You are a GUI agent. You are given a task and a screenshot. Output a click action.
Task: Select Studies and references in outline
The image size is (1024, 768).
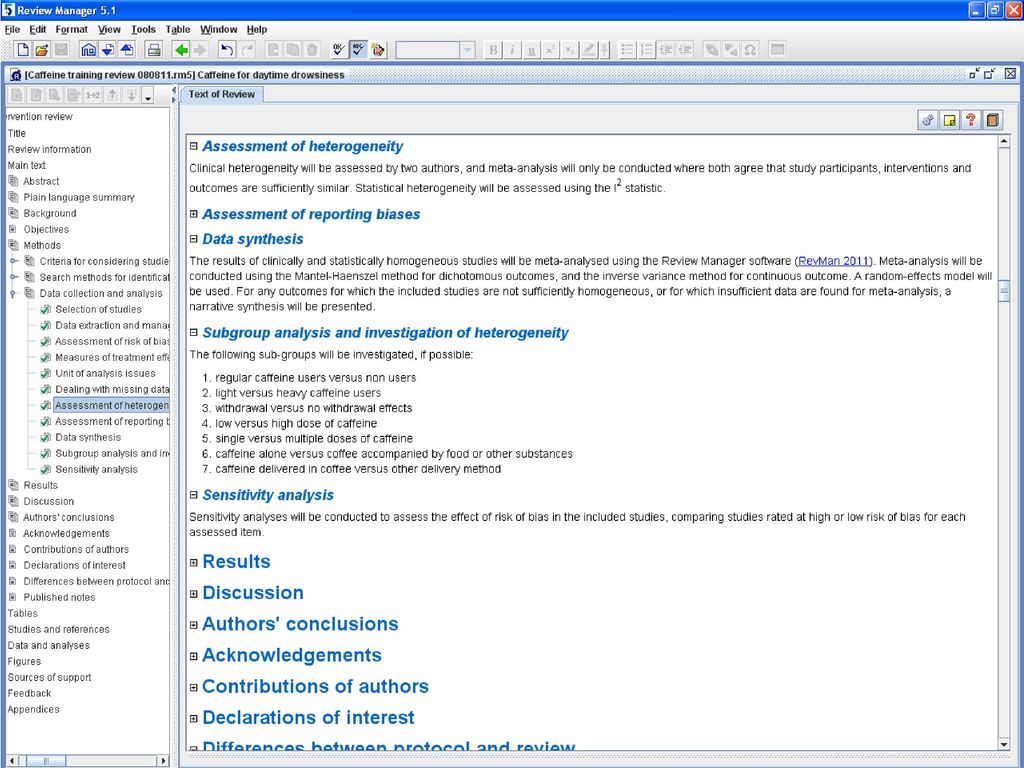[x=58, y=630]
